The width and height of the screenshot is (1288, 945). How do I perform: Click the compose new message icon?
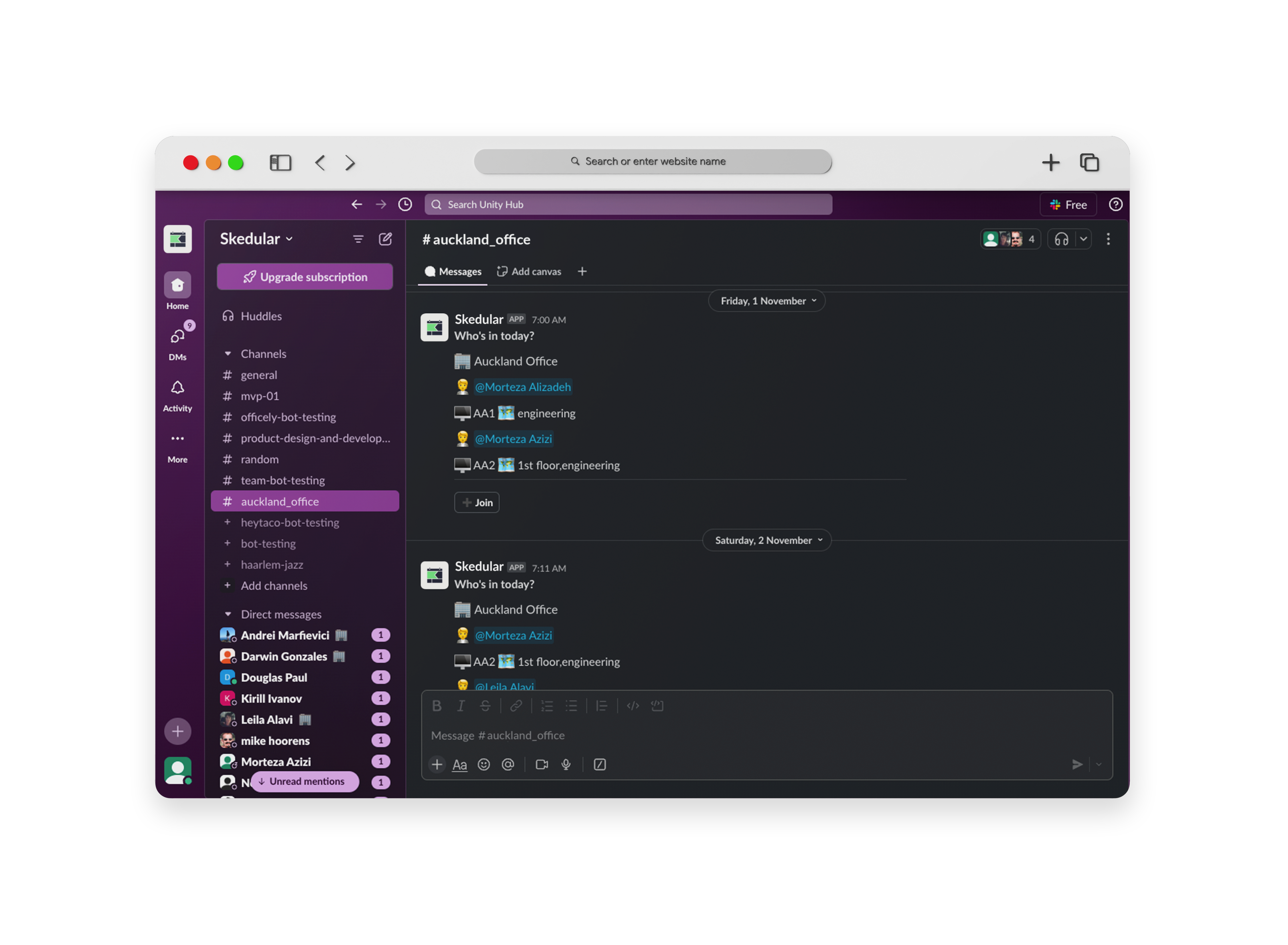(x=385, y=239)
